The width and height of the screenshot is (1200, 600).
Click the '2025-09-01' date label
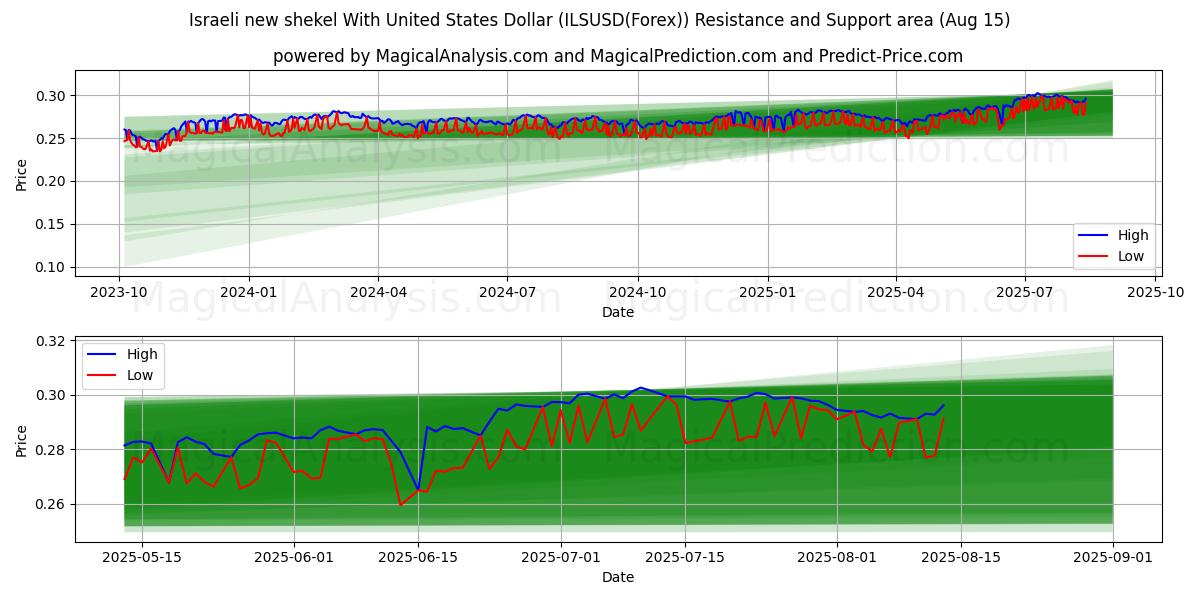(1113, 558)
